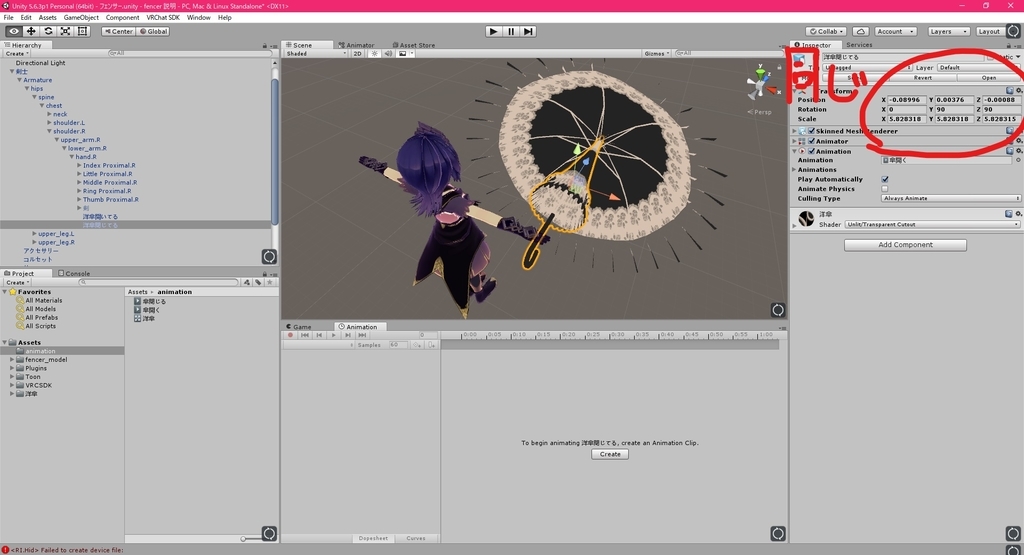Switch to the Console tab
This screenshot has height=555, width=1024.
pos(74,274)
